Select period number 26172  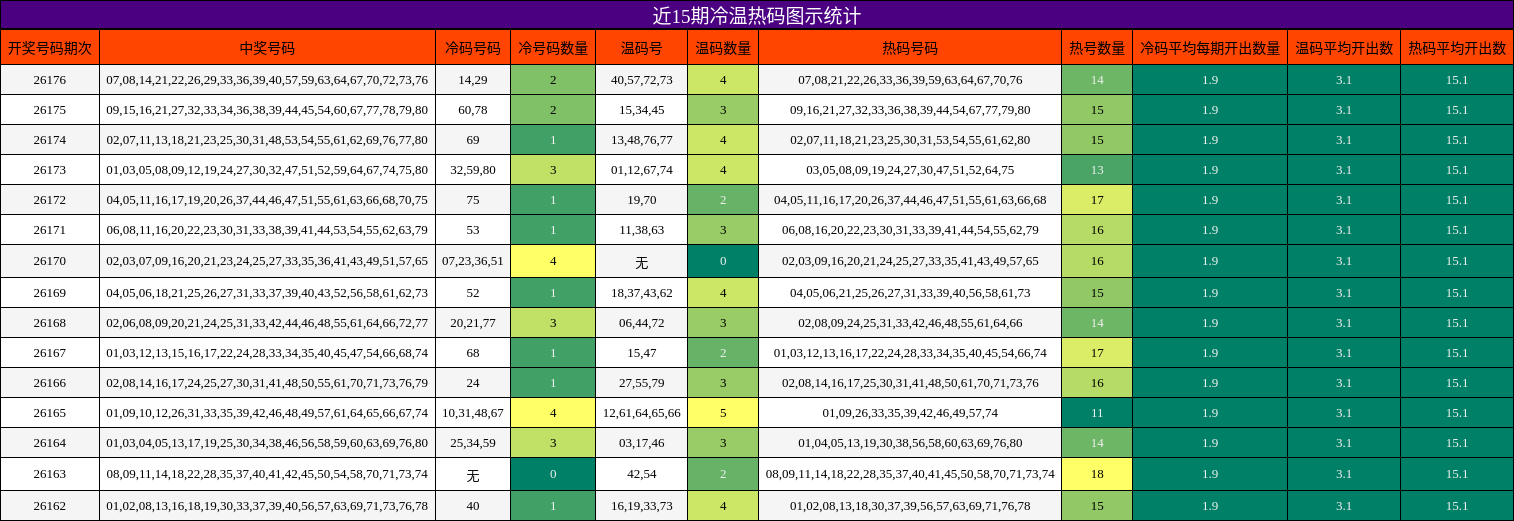point(50,200)
